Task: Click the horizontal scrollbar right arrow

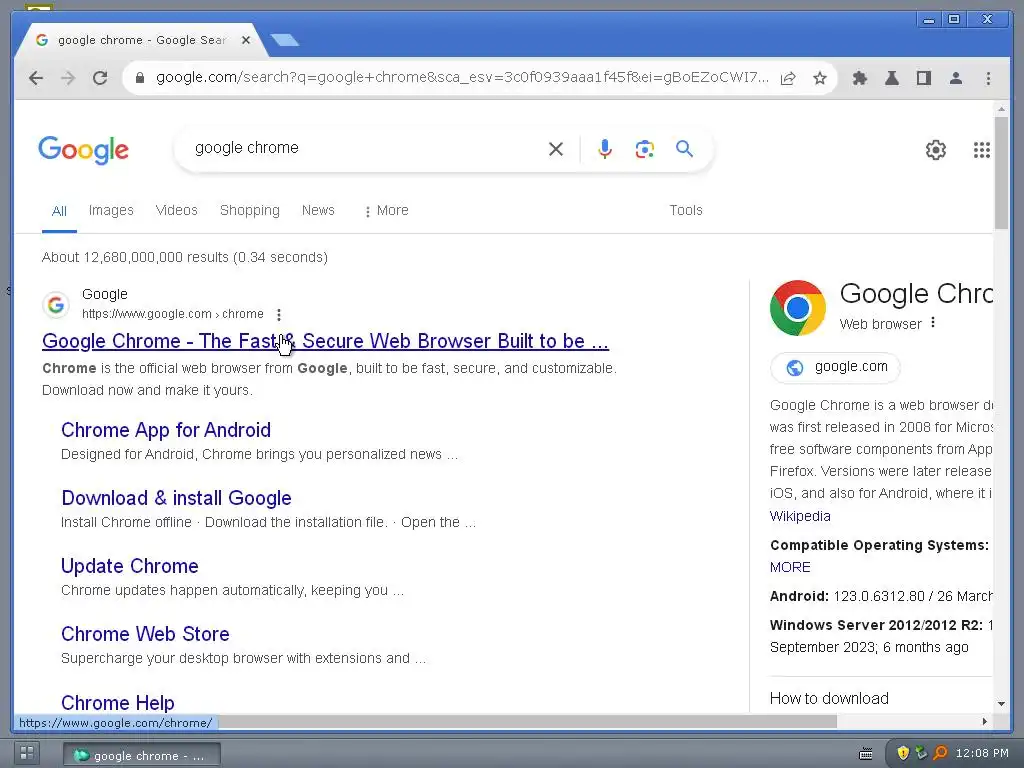Action: pyautogui.click(x=985, y=721)
